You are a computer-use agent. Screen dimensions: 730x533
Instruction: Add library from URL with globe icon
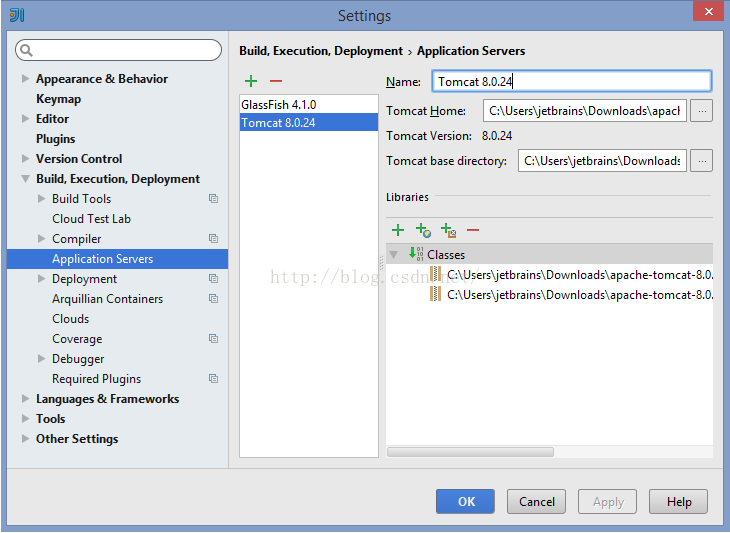click(423, 230)
